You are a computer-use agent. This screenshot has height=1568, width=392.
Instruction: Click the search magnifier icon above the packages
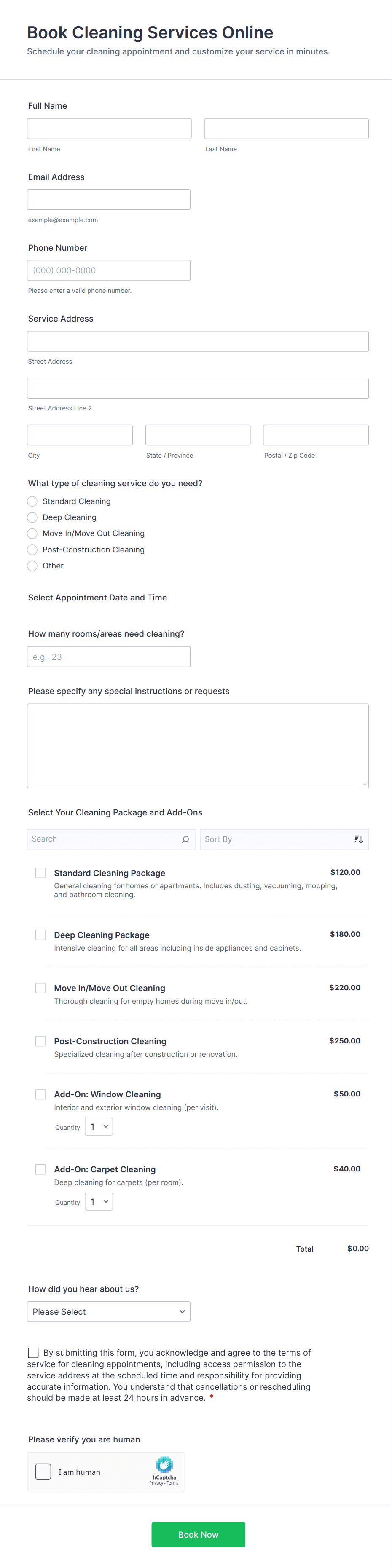(185, 839)
